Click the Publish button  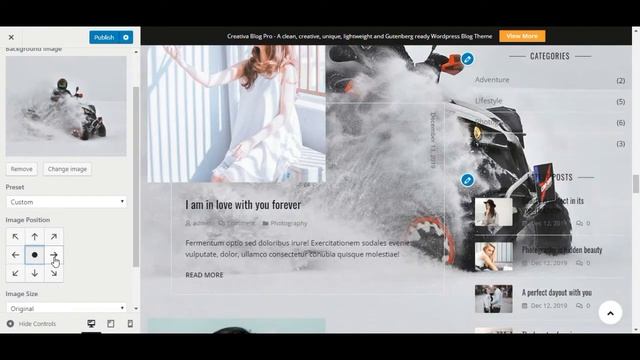pos(104,37)
